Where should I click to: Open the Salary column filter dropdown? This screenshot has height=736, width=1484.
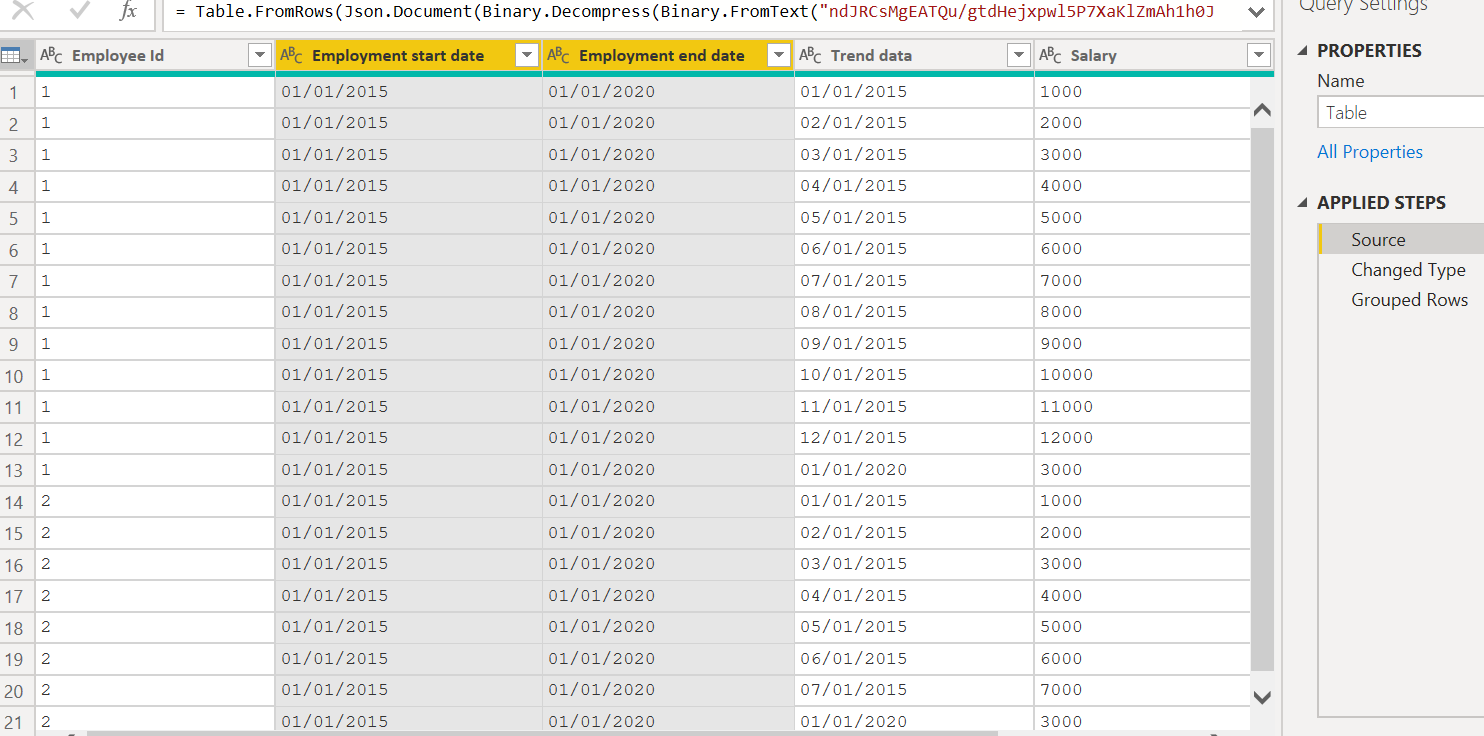(1258, 56)
